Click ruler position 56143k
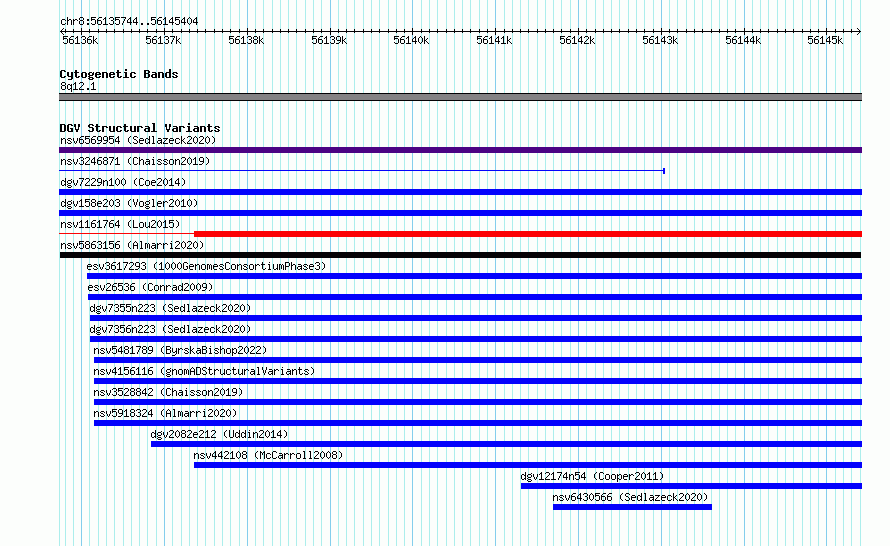This screenshot has height=546, width=890. pyautogui.click(x=660, y=40)
